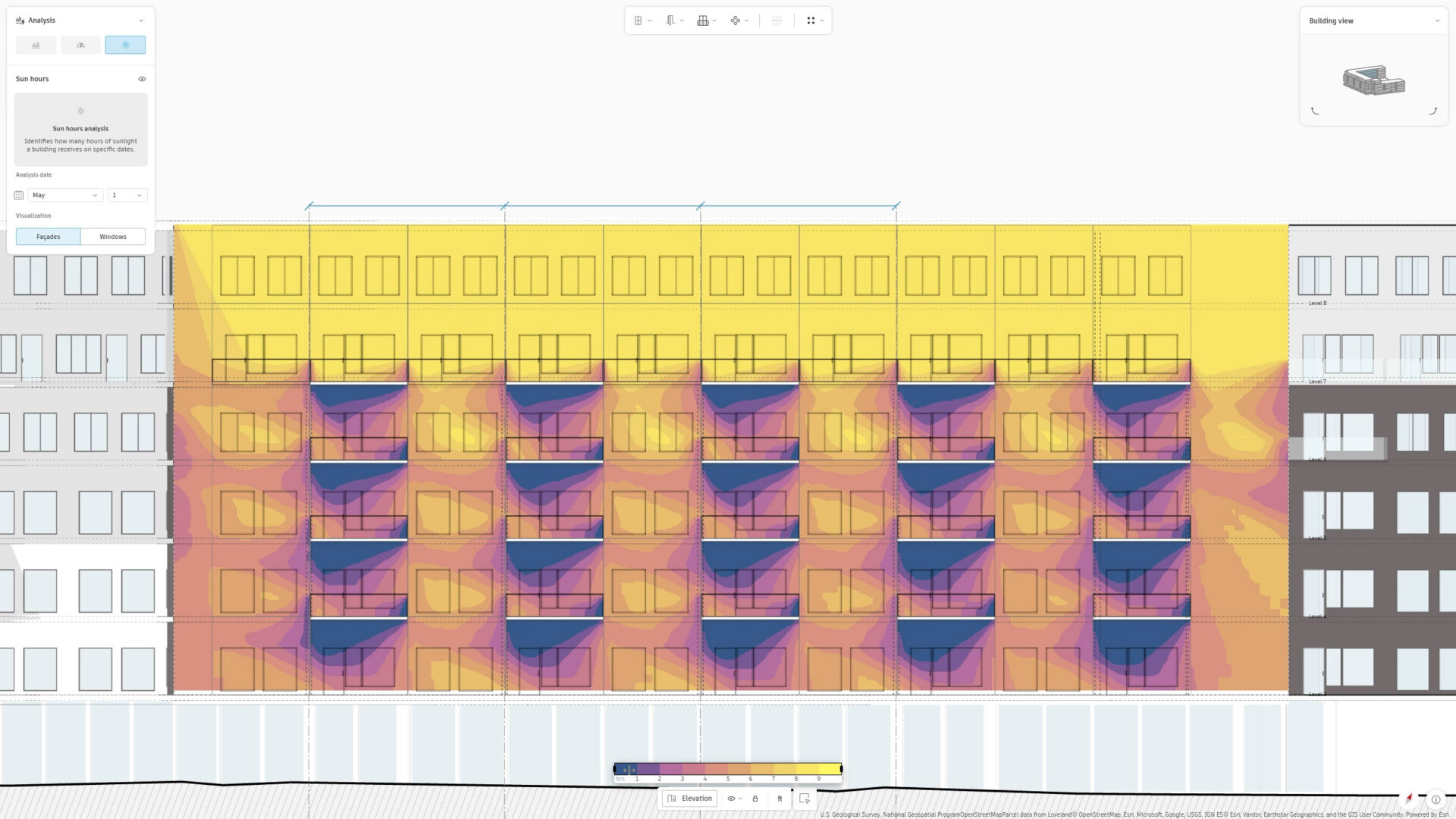Click the ft unit button
This screenshot has height=819, width=1456.
(x=780, y=799)
